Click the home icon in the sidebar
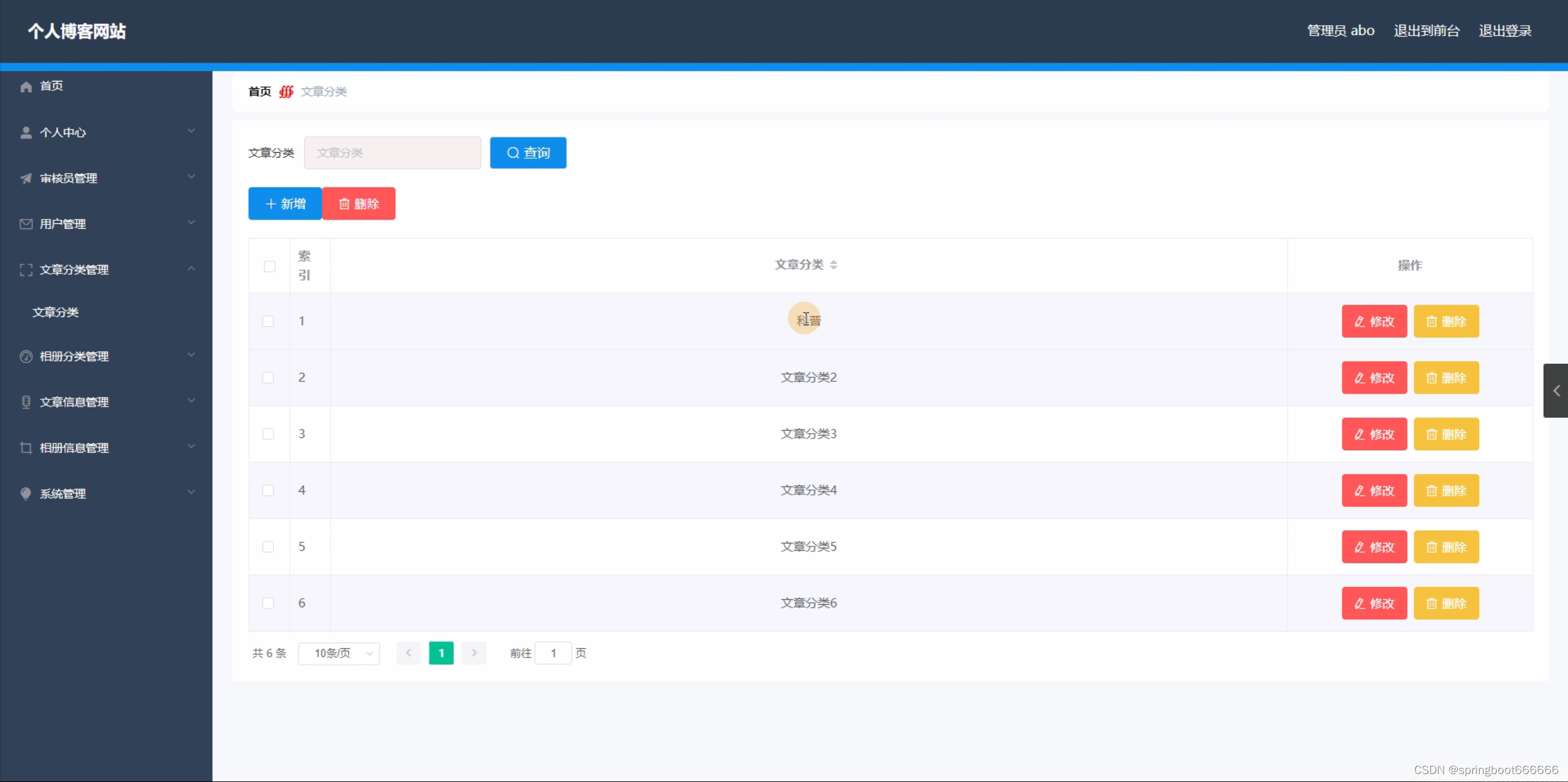 pyautogui.click(x=26, y=86)
